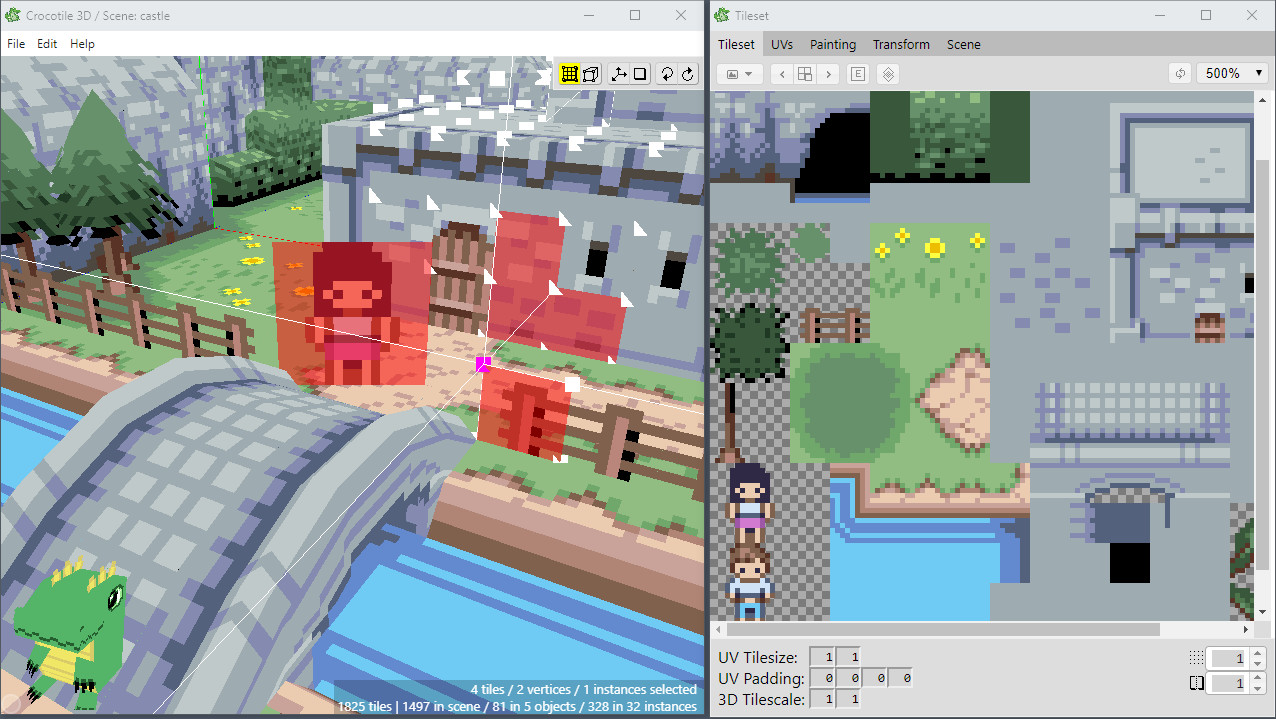Click the layered tiles diamond icon

(888, 73)
